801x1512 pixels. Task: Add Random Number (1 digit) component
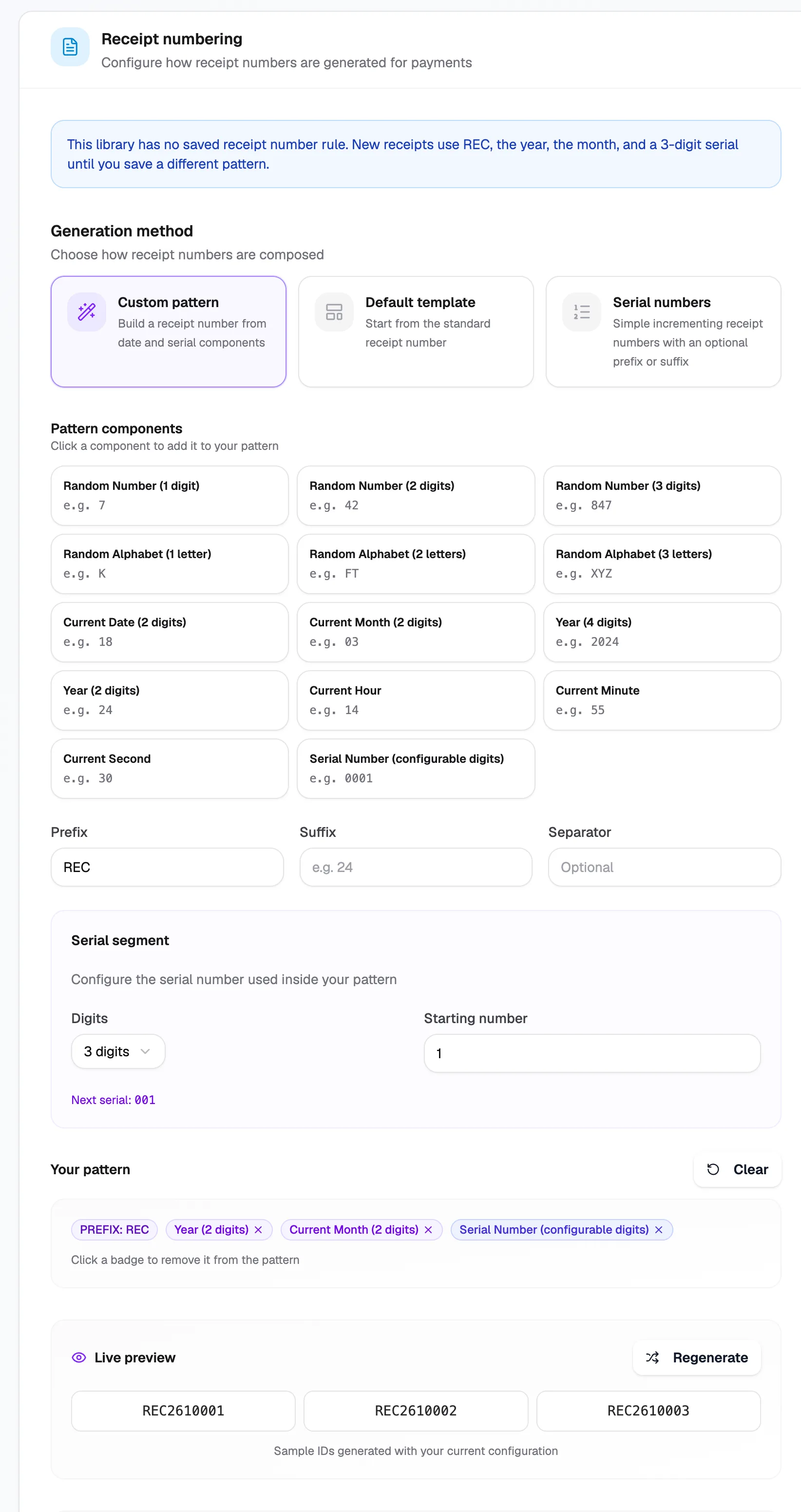click(170, 495)
